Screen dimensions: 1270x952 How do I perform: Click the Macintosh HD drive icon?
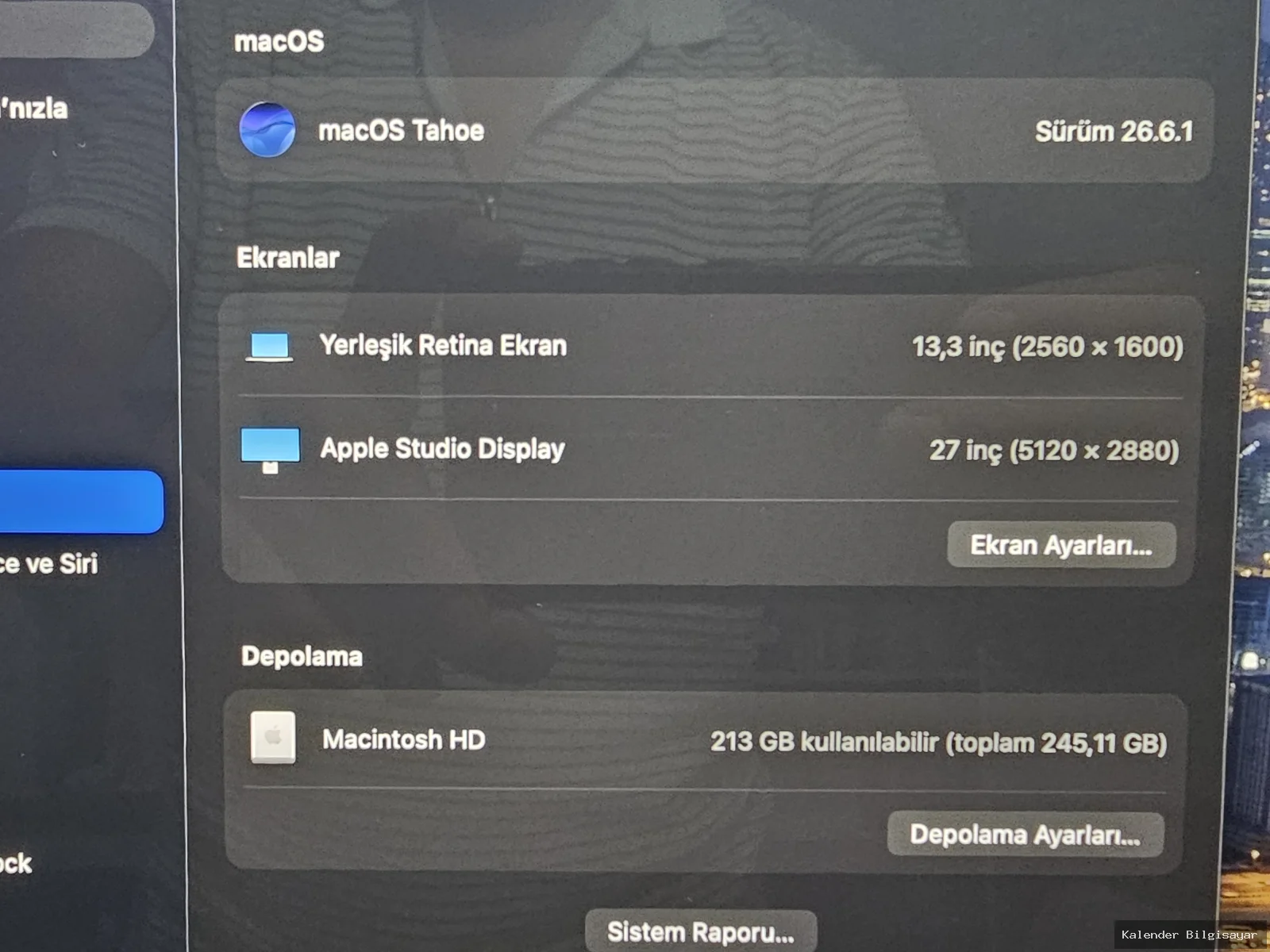tap(273, 737)
